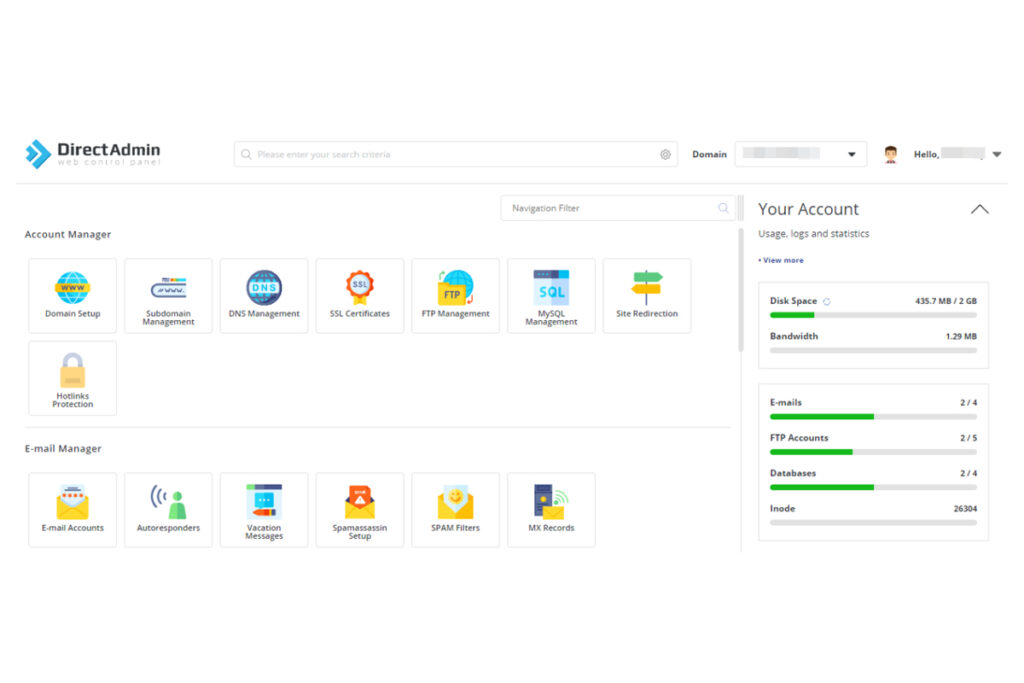Open SSL Certificates
The width and height of the screenshot is (1024, 683).
tap(360, 296)
